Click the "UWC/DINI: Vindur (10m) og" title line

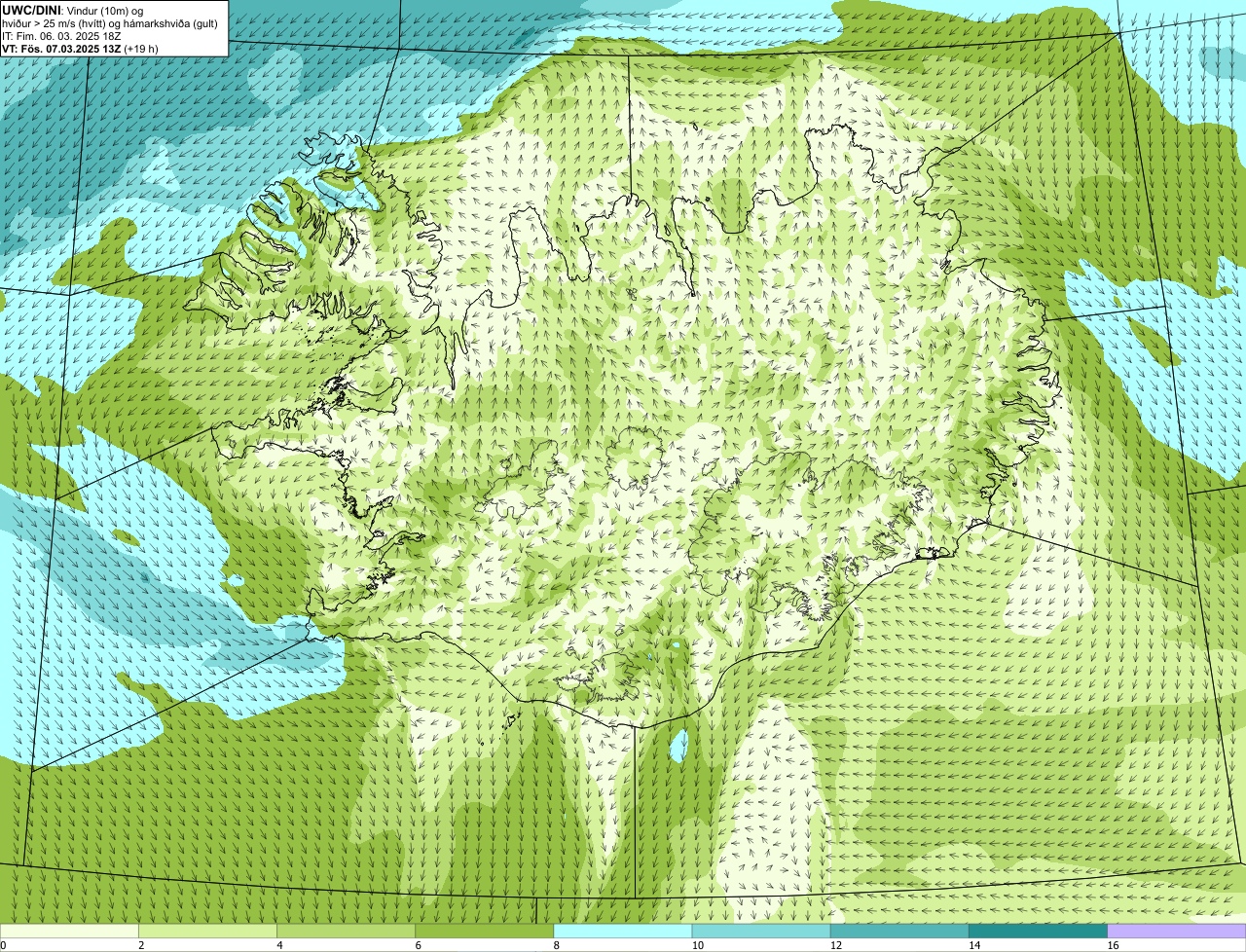[73, 10]
